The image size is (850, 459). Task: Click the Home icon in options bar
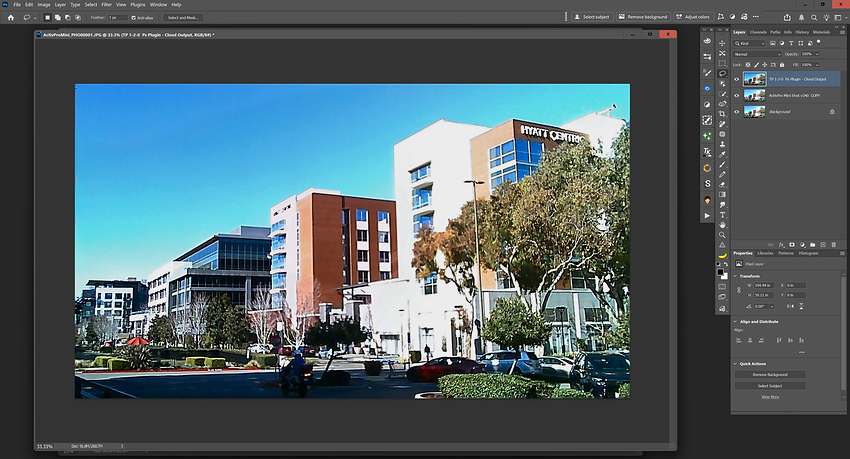click(x=10, y=17)
